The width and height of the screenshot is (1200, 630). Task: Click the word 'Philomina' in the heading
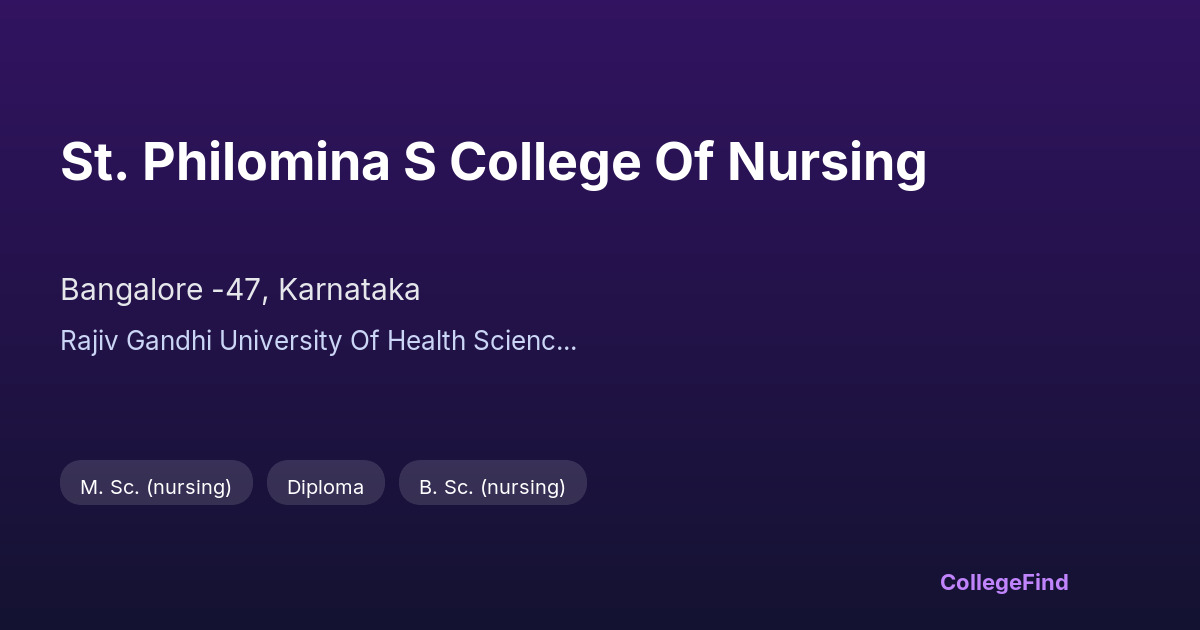point(266,162)
